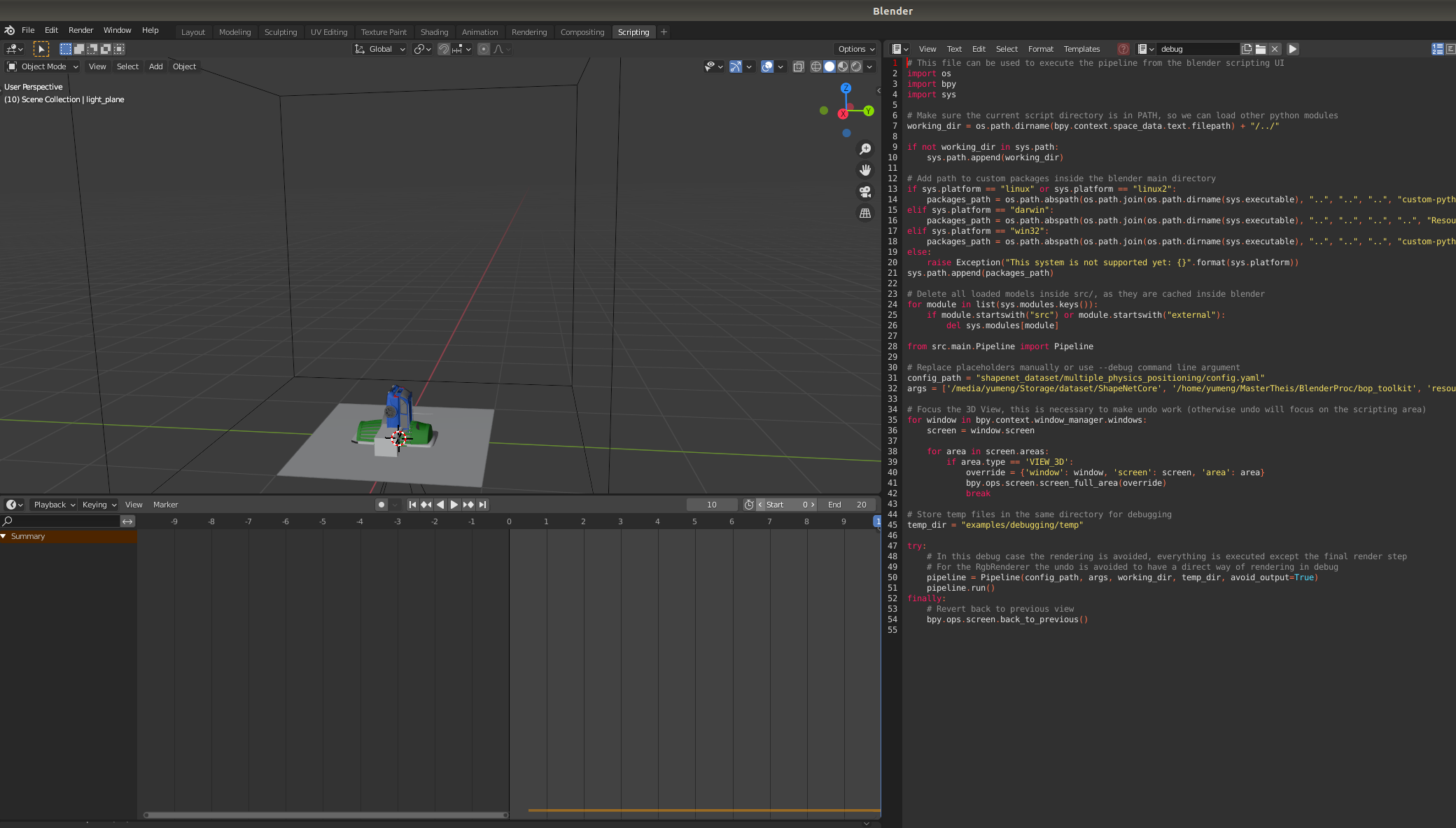1456x828 pixels.
Task: Jump to the start frame with rewind button
Action: pos(412,504)
